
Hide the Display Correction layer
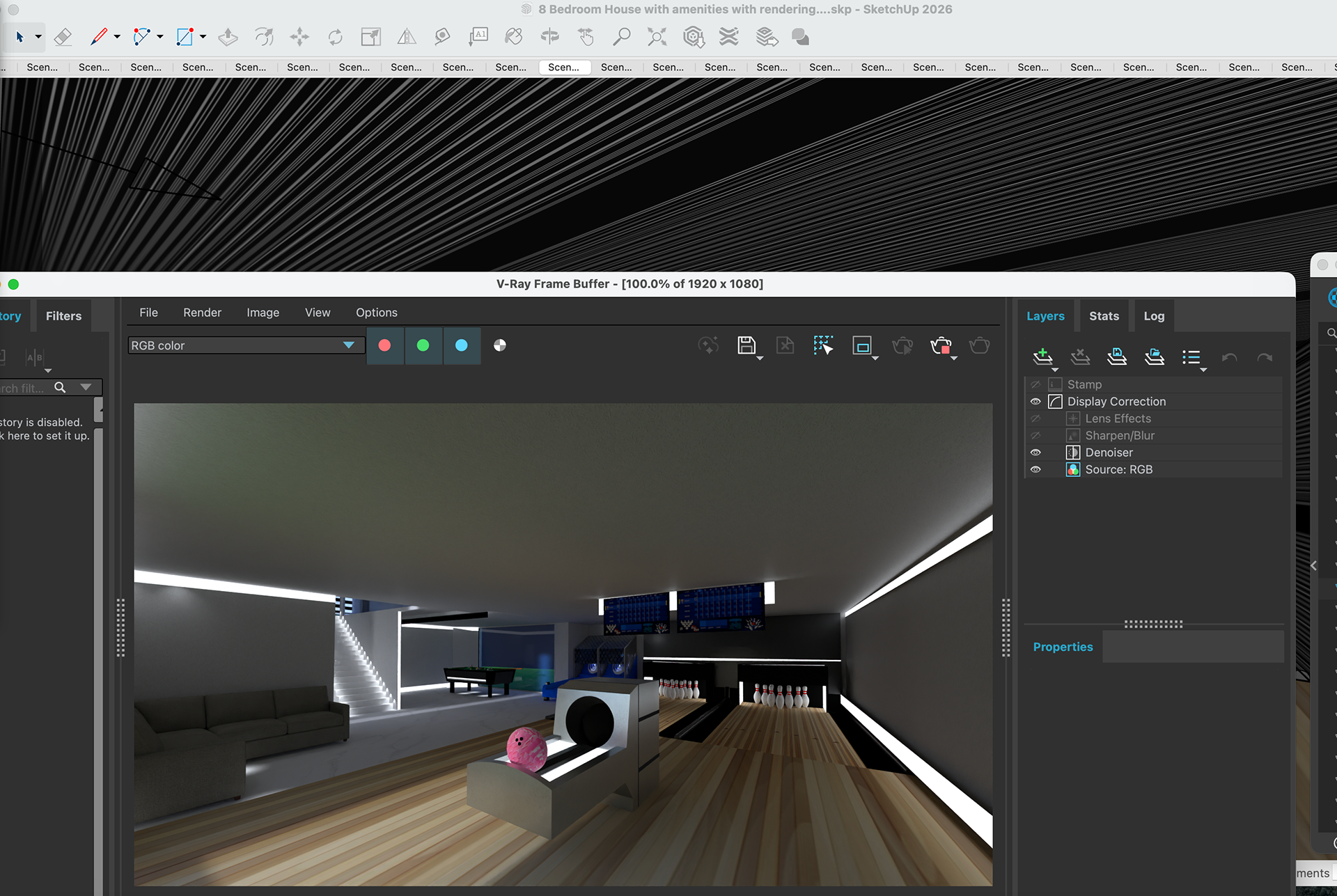point(1035,402)
